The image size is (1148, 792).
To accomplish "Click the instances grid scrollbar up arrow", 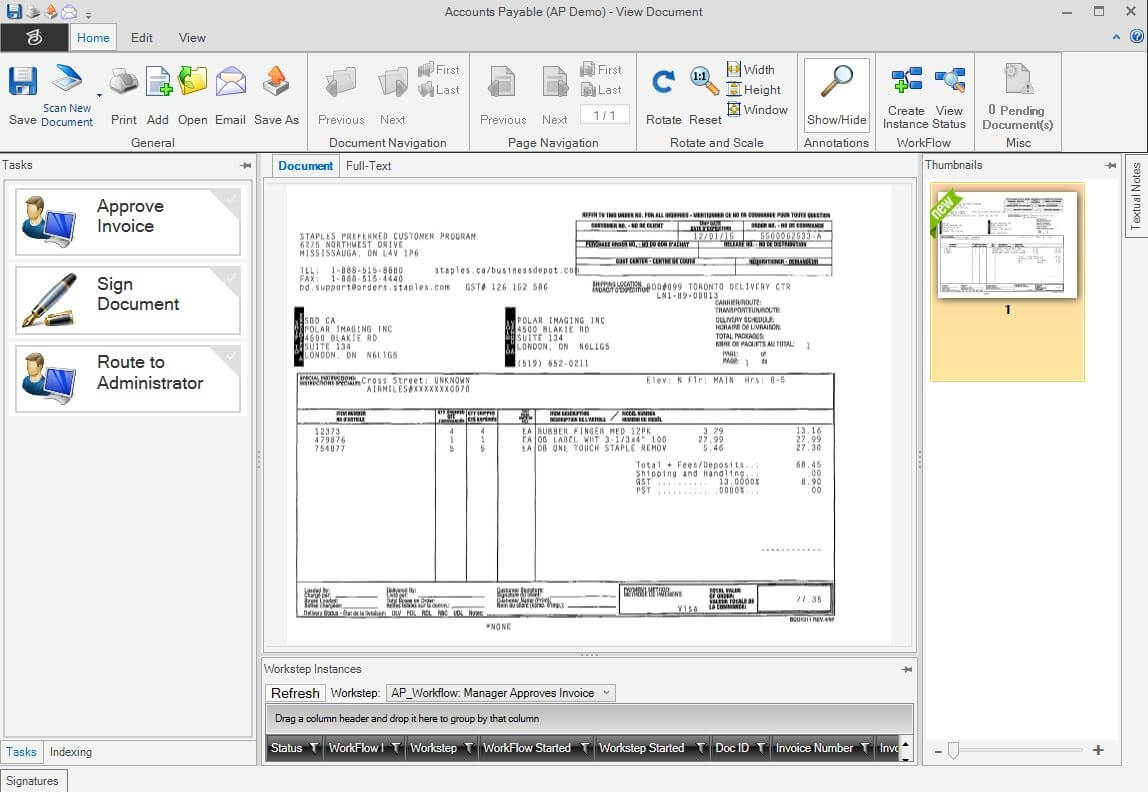I will tap(906, 745).
